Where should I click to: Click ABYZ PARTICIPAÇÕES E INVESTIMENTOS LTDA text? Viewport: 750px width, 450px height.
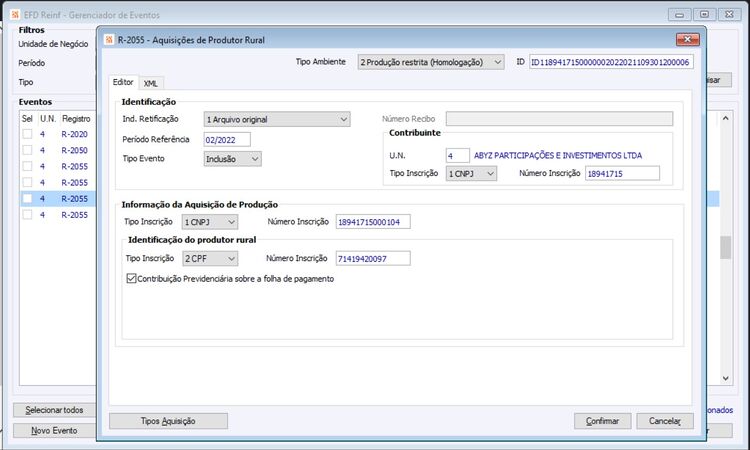pos(558,155)
